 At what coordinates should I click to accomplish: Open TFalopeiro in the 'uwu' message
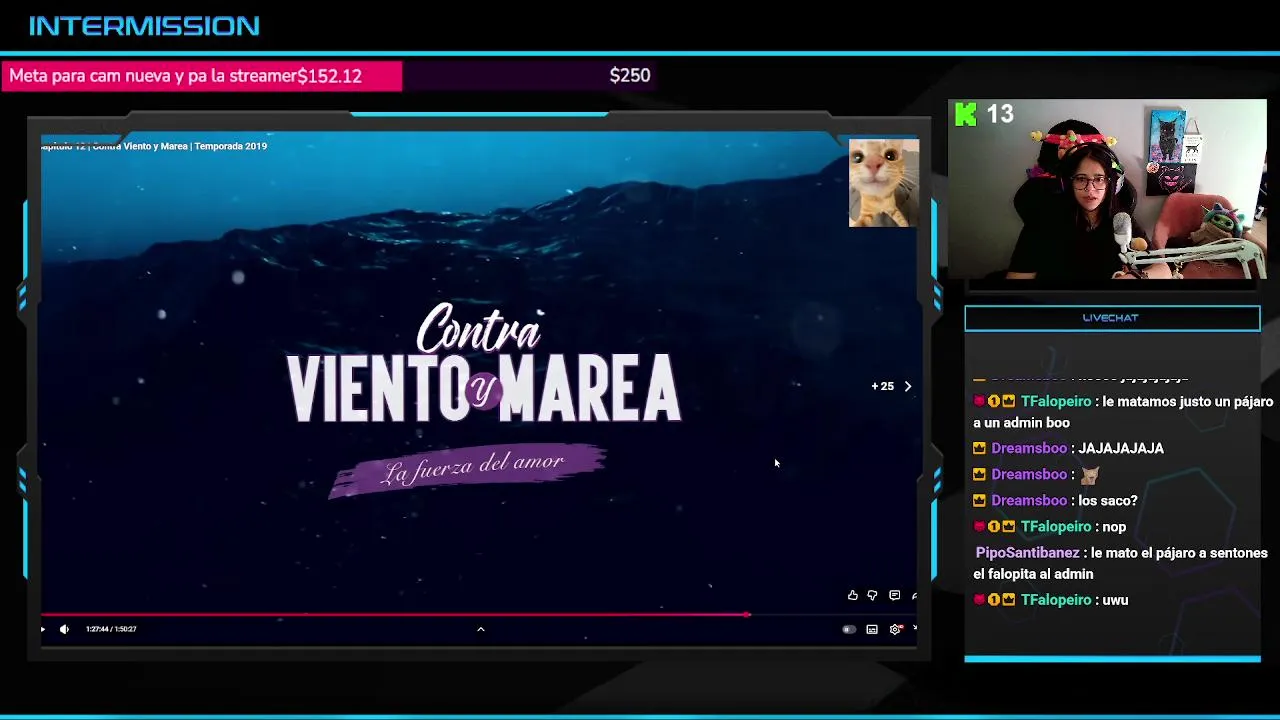coord(1056,600)
